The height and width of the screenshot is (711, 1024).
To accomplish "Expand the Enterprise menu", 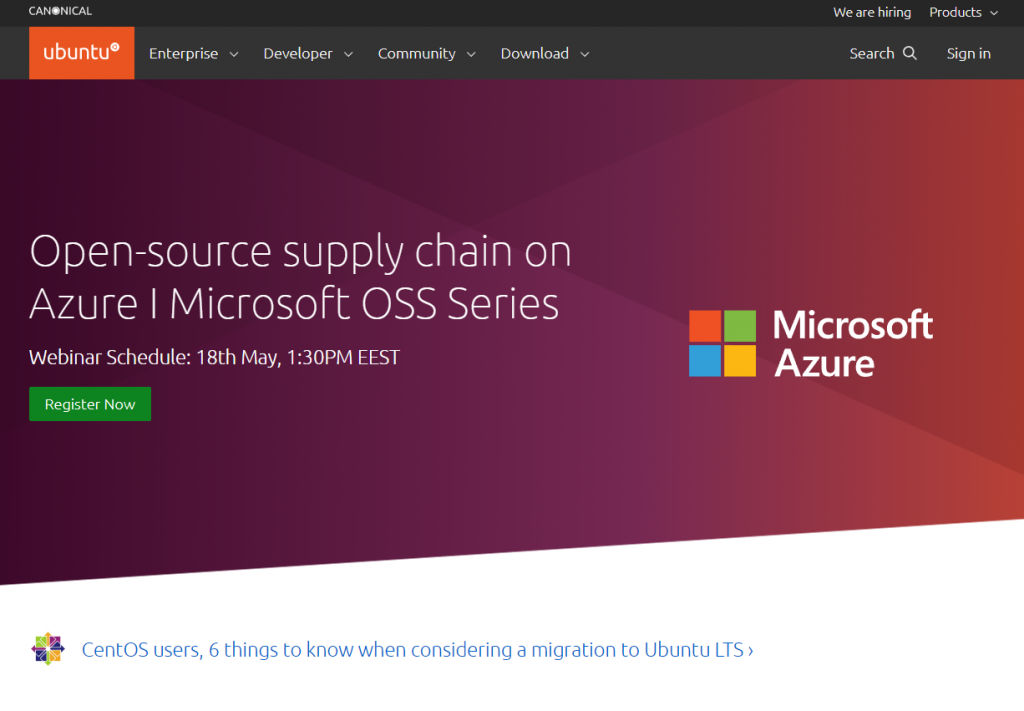I will tap(193, 53).
